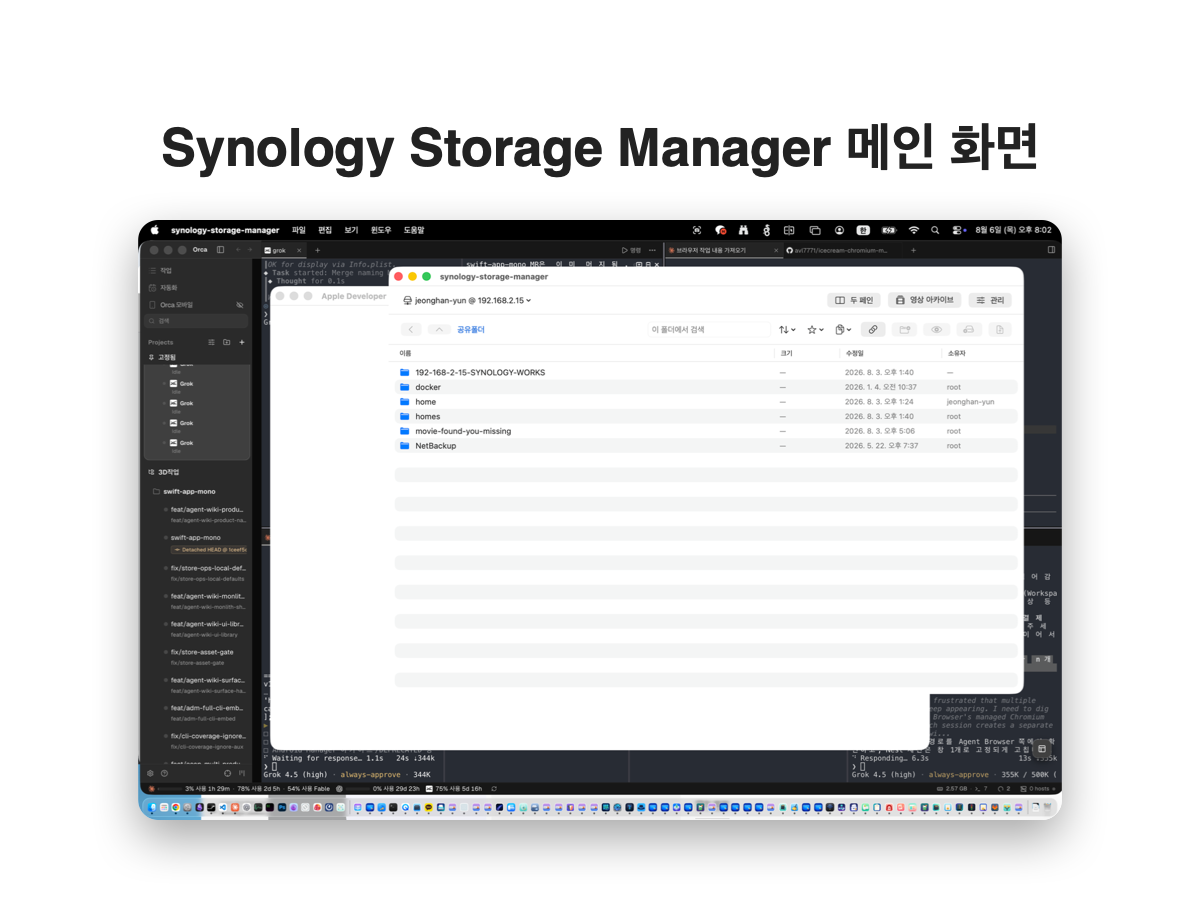The image size is (1200, 900).
Task: Open the 보기 menu
Action: click(351, 230)
